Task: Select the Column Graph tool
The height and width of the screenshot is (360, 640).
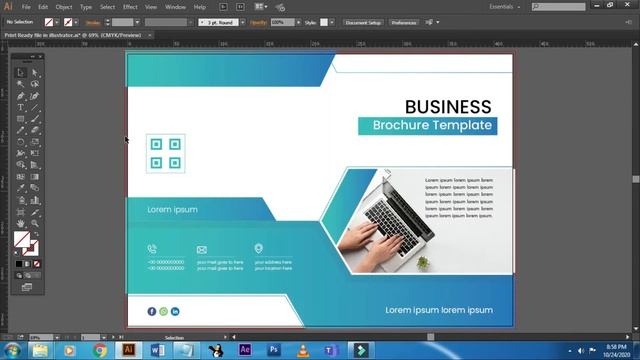Action: click(x=35, y=200)
